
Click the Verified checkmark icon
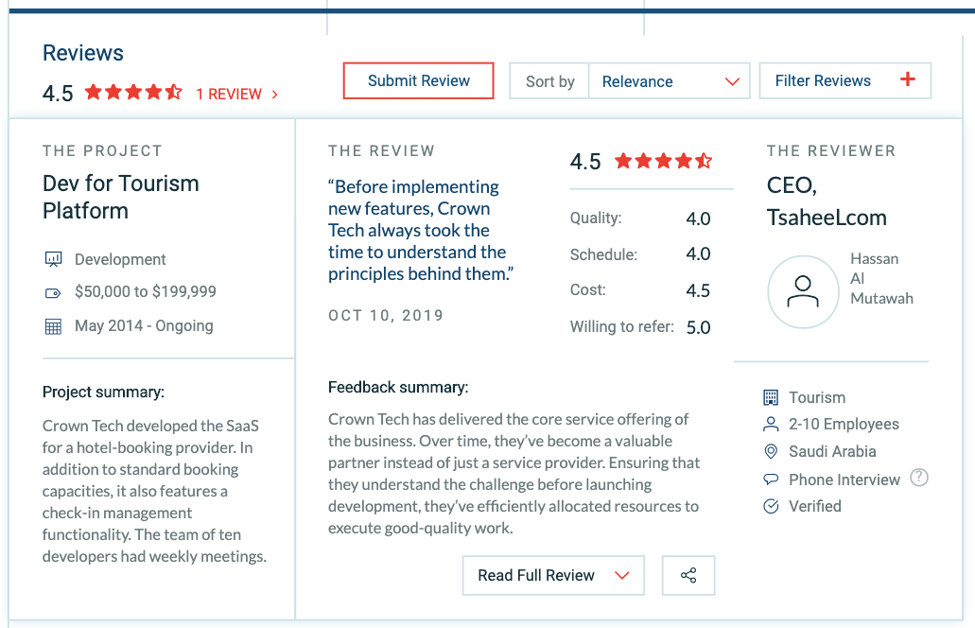[770, 506]
